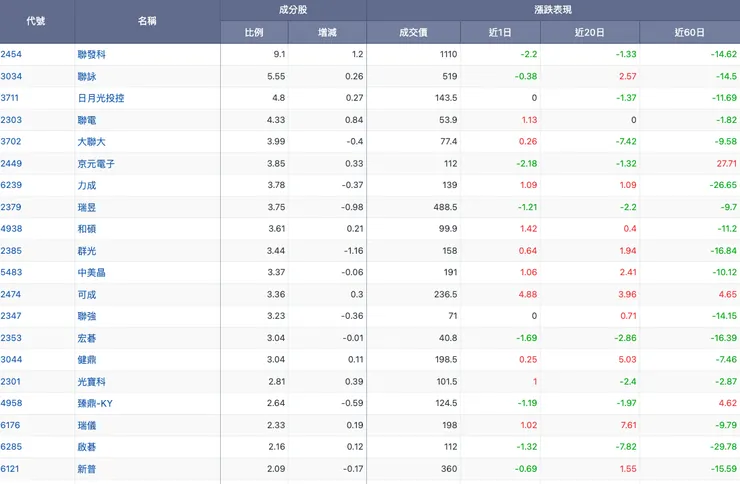The image size is (740, 484).
Task: Sort by 近1日 column header
Action: tap(500, 33)
